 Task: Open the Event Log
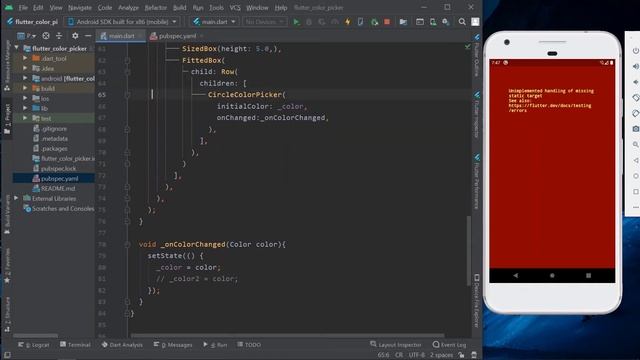449,345
